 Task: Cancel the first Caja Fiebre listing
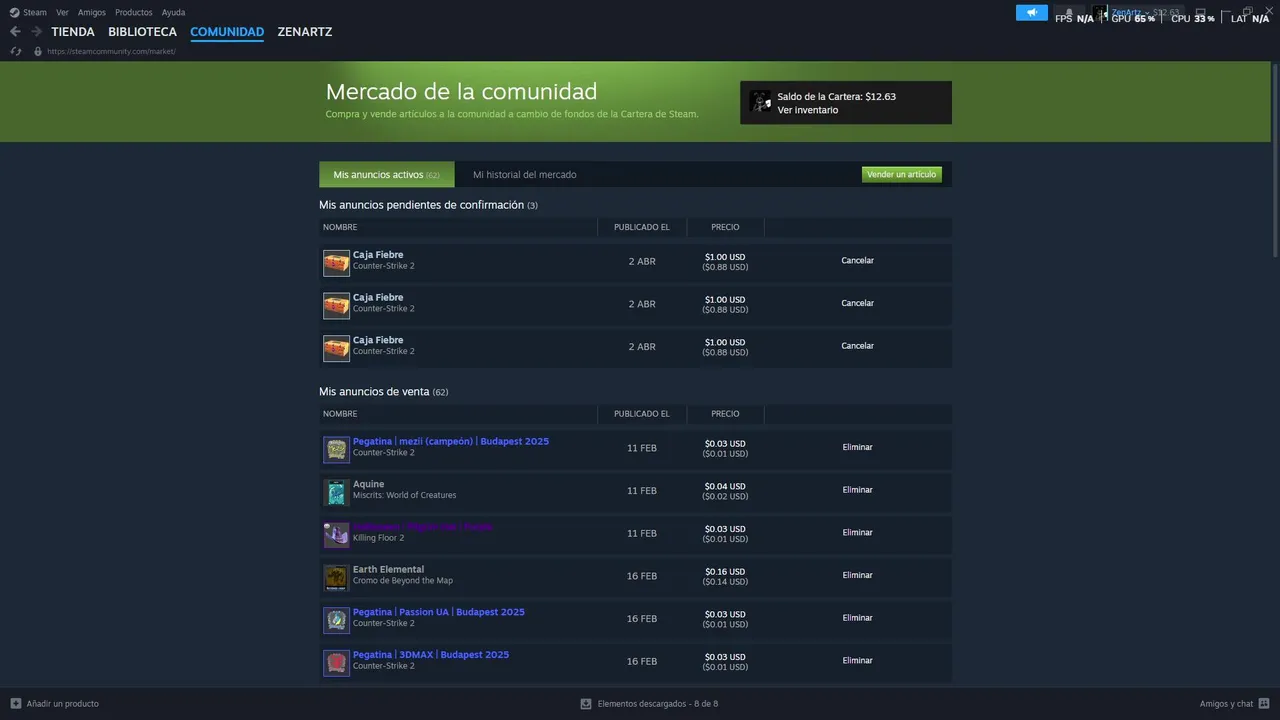coord(857,261)
